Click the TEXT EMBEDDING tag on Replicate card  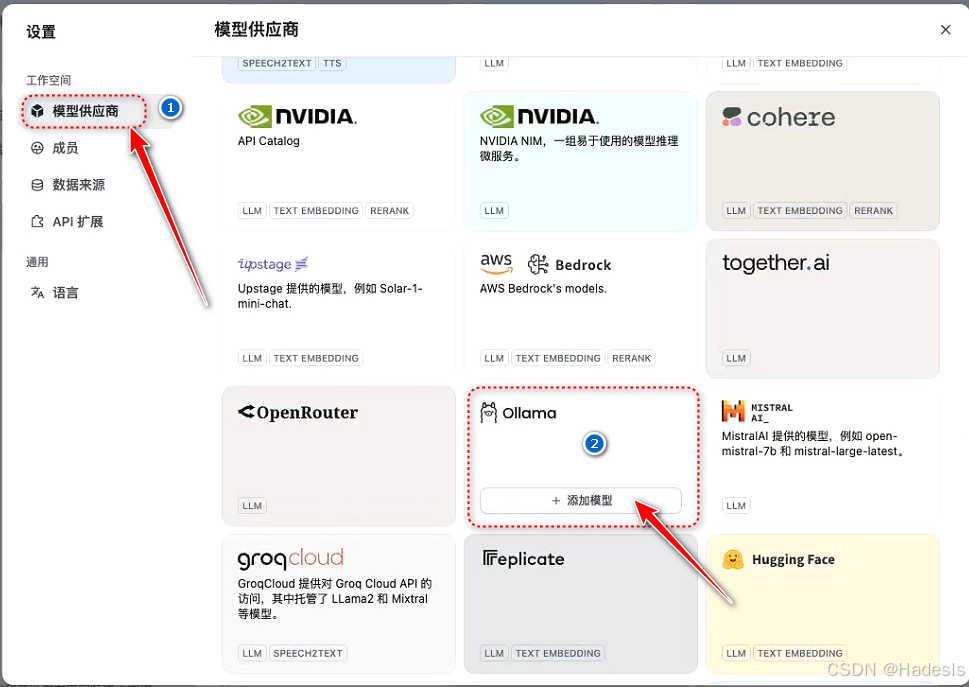(x=558, y=653)
